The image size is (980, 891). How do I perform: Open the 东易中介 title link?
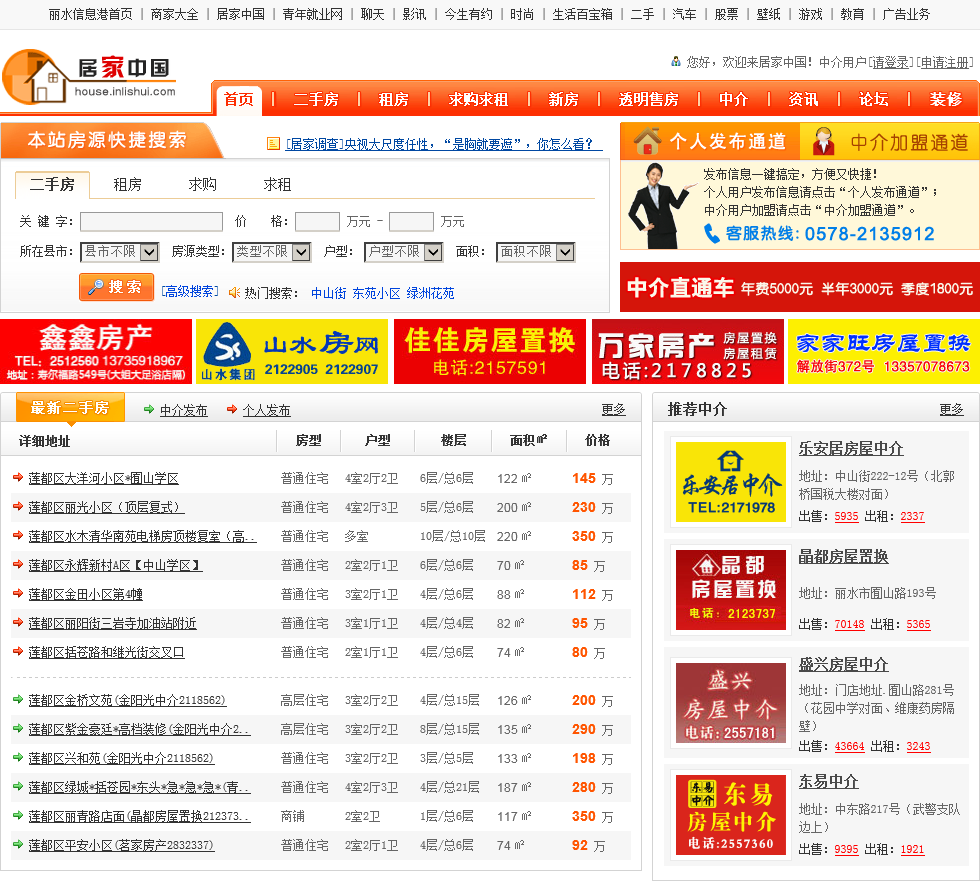(x=828, y=782)
